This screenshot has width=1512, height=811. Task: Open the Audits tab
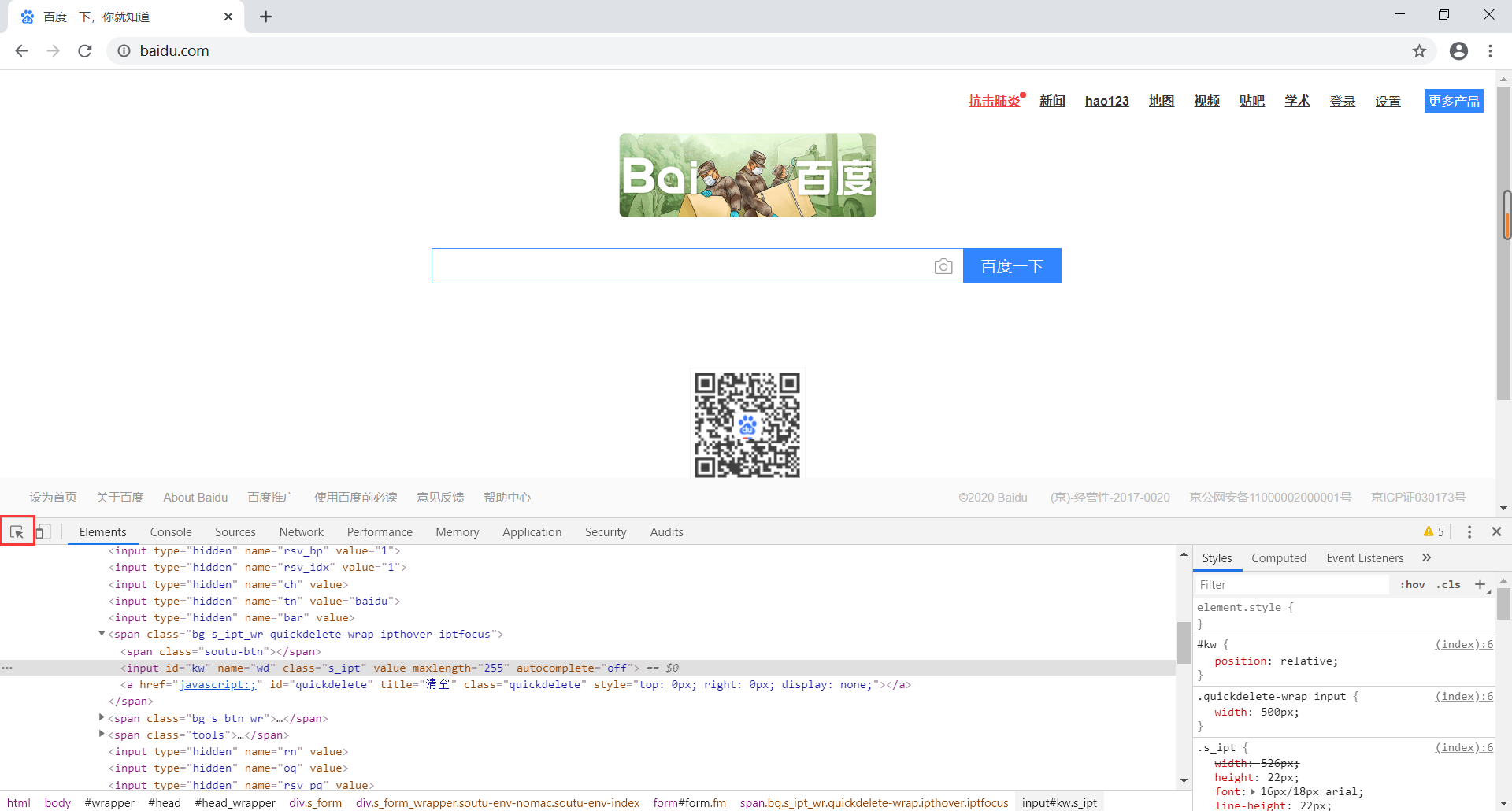coord(667,532)
